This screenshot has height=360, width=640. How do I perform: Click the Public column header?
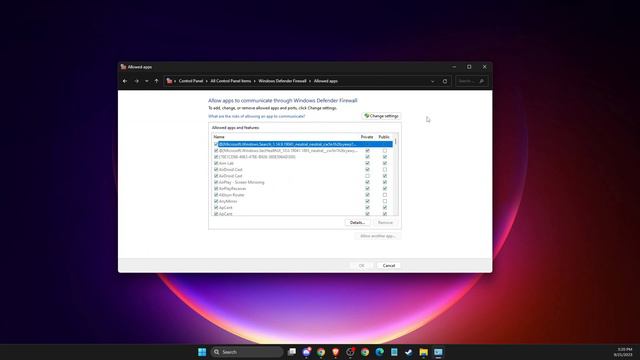384,137
